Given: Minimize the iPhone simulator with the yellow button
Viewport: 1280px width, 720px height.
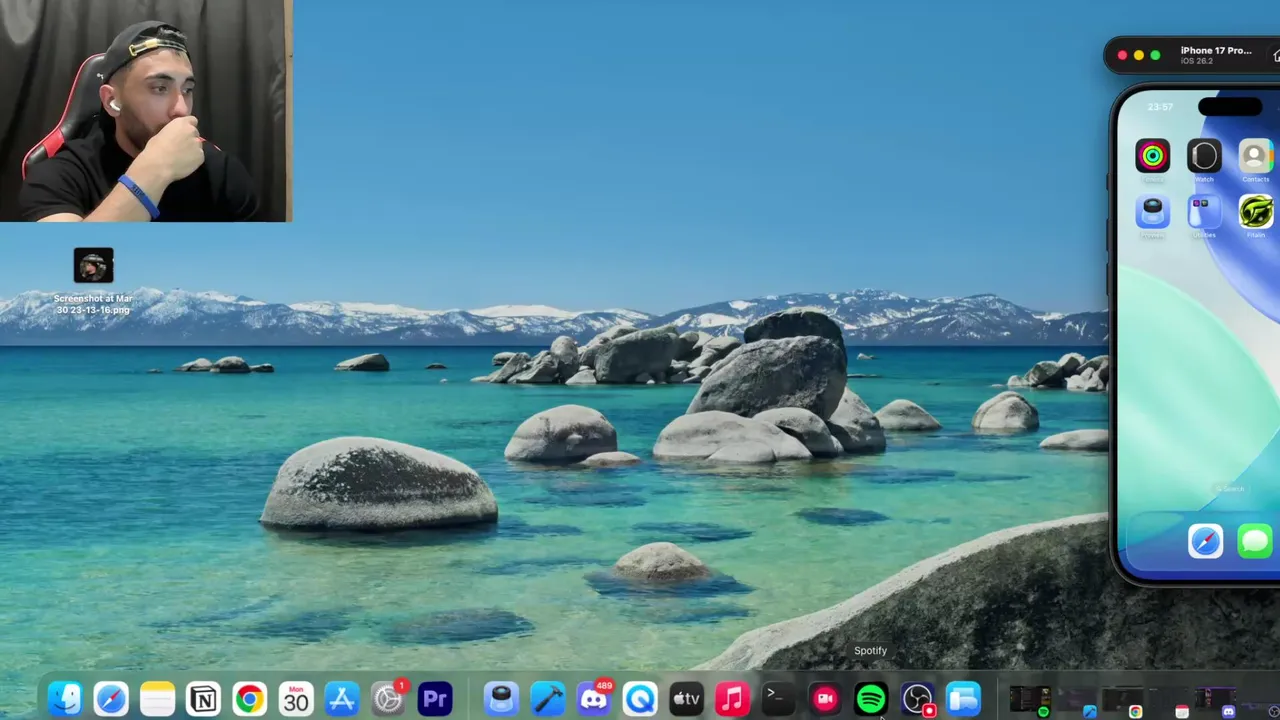Looking at the screenshot, I should coord(1139,55).
